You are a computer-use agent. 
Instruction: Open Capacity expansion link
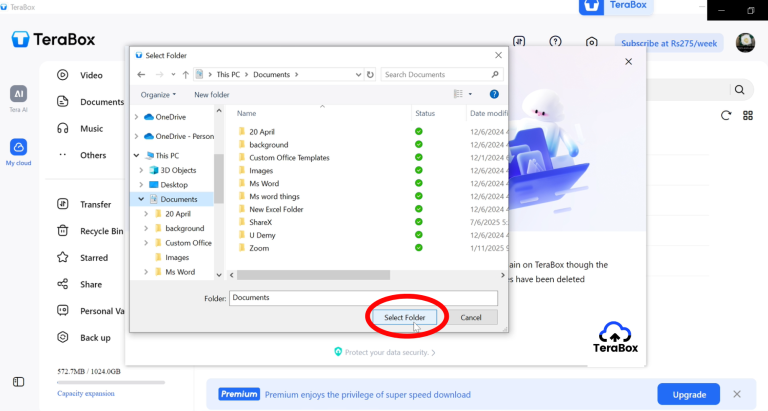(x=86, y=393)
